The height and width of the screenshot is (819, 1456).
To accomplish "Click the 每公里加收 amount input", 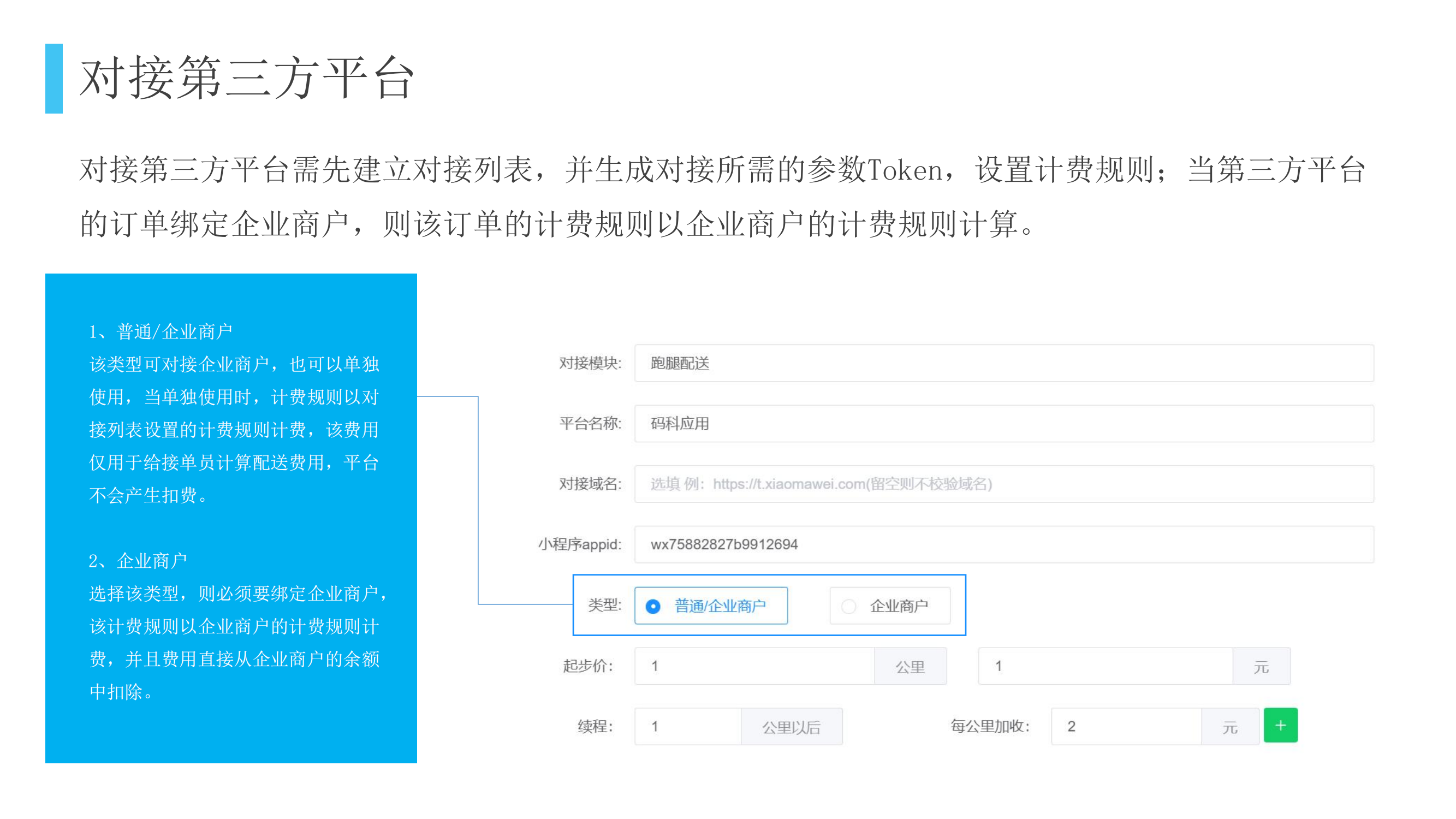I will pyautogui.click(x=1126, y=726).
